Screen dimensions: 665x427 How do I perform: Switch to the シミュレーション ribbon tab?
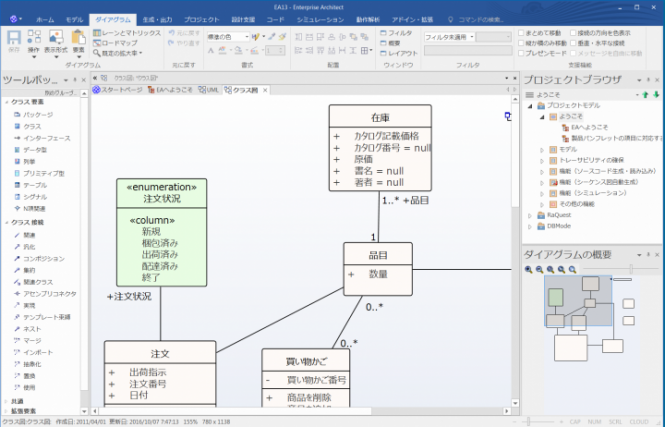point(320,19)
